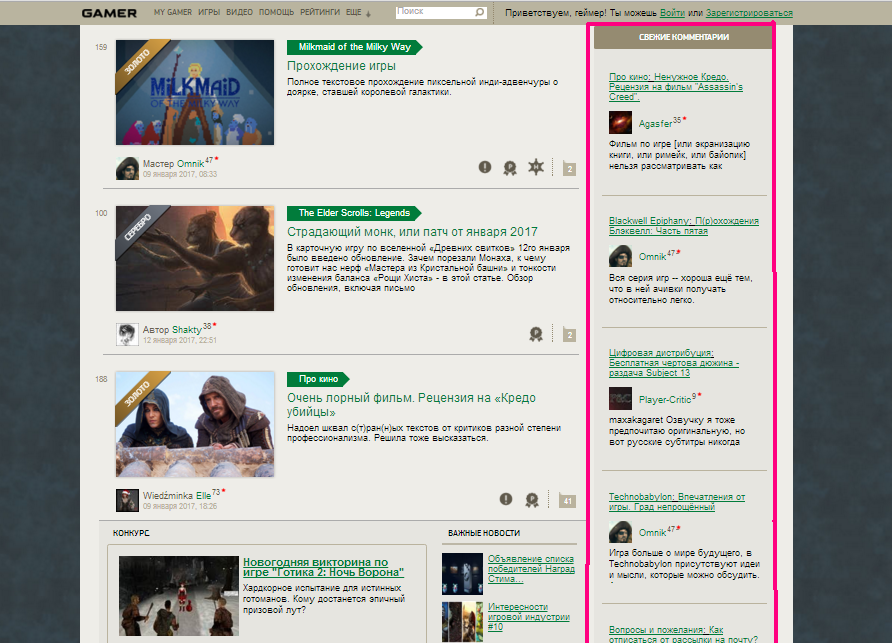Click Agasfer's avatar in recent comments
892x643 pixels.
(620, 123)
